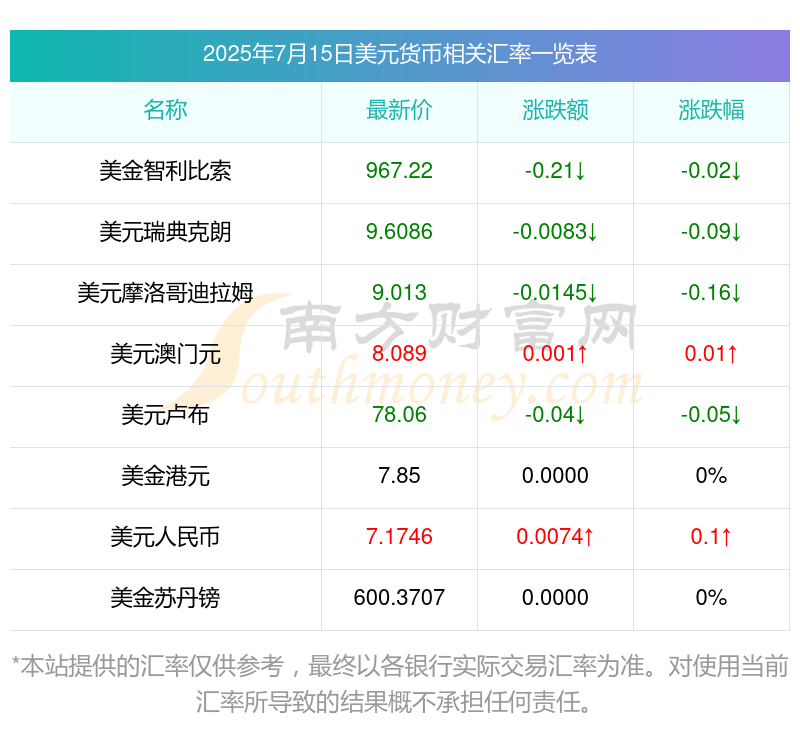Click the price 8.089
This screenshot has height=733, width=800.
(399, 354)
